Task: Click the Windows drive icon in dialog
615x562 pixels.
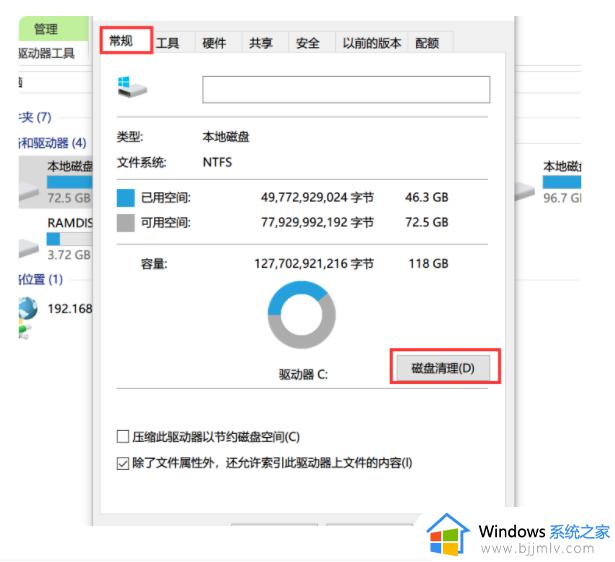Action: click(131, 87)
